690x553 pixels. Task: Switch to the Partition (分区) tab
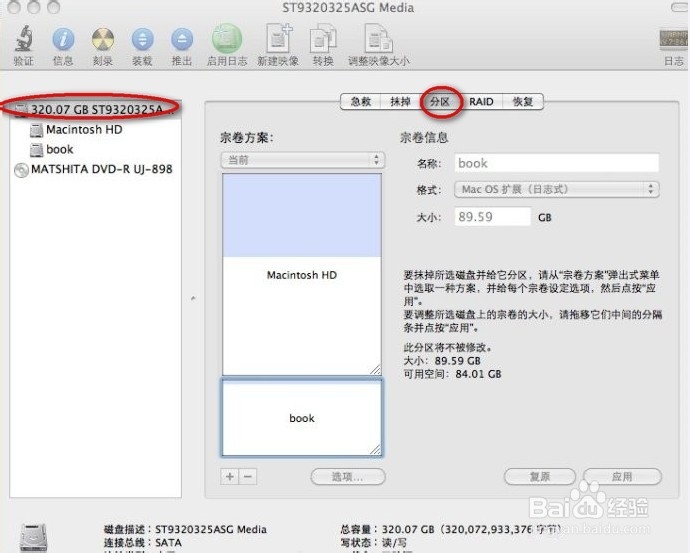(x=440, y=102)
